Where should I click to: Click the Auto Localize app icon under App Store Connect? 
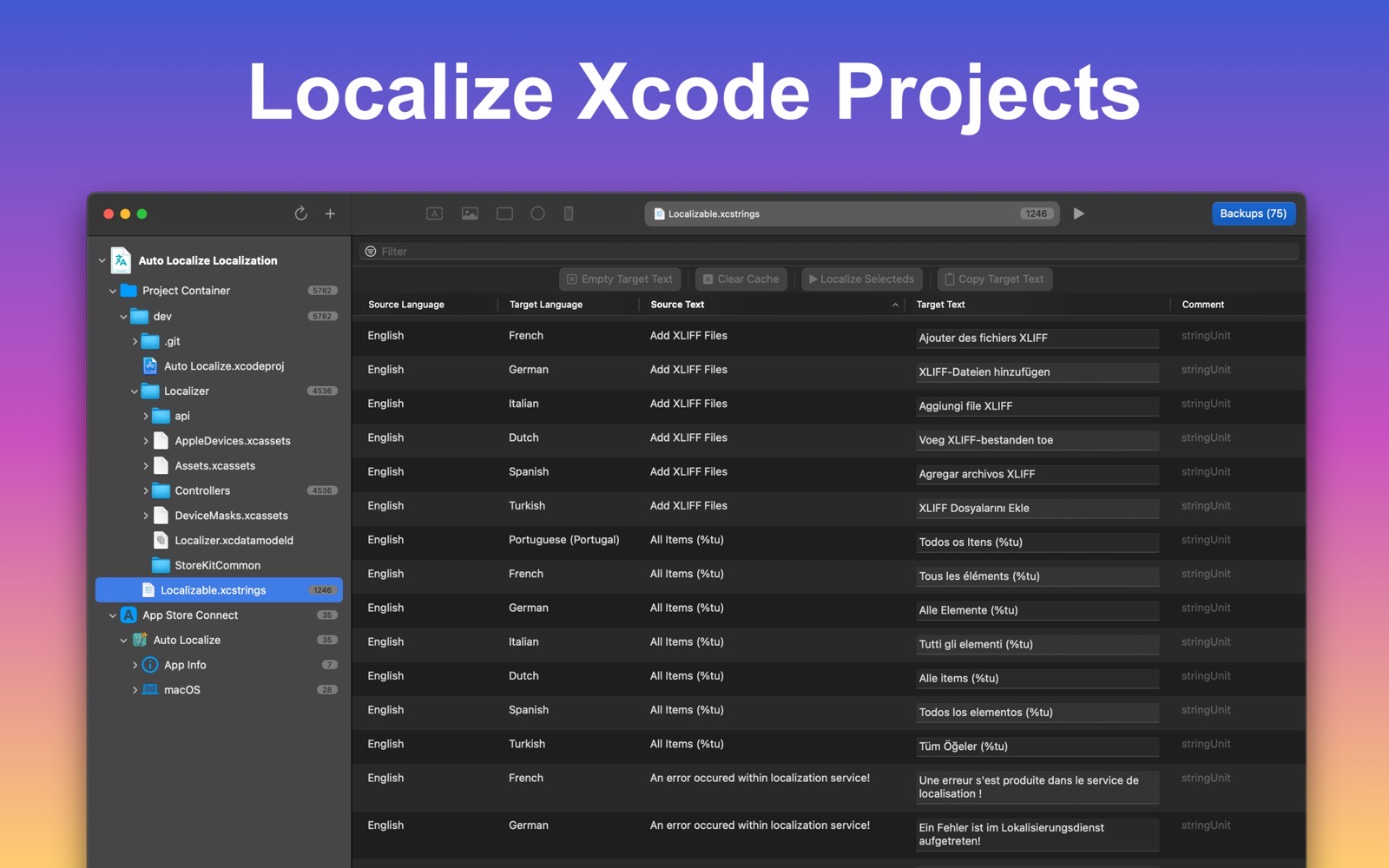[x=140, y=641]
